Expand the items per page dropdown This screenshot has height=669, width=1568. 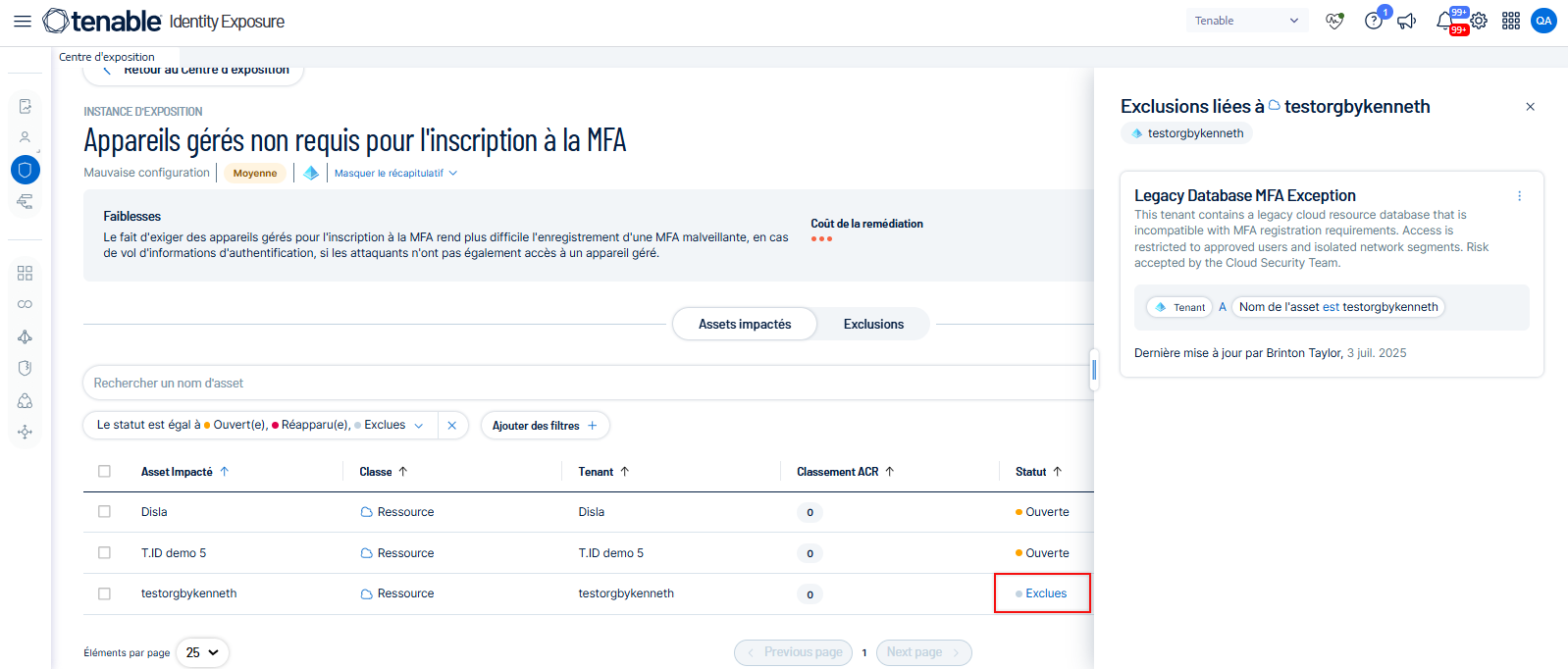(202, 652)
